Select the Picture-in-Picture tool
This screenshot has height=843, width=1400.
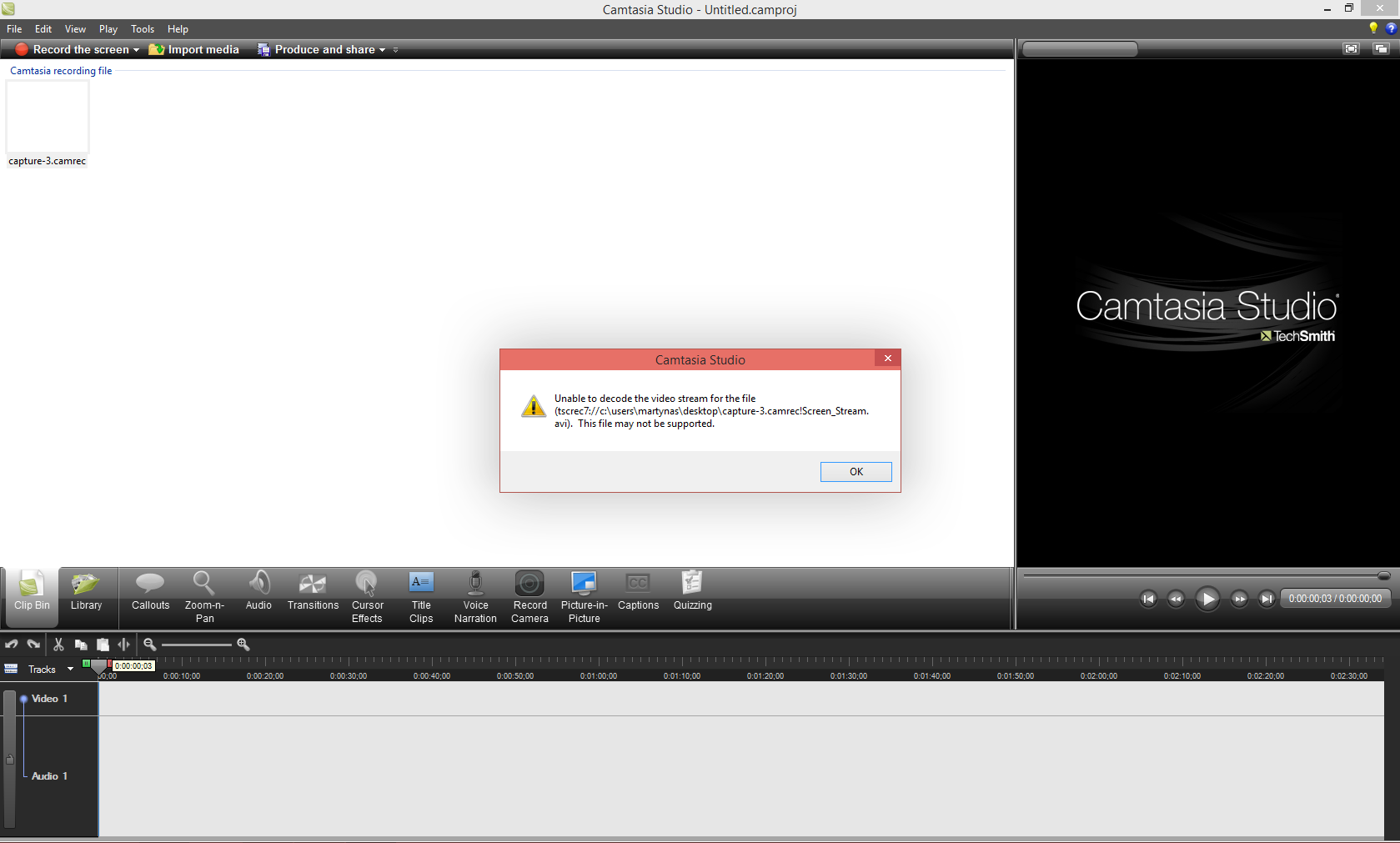(584, 597)
